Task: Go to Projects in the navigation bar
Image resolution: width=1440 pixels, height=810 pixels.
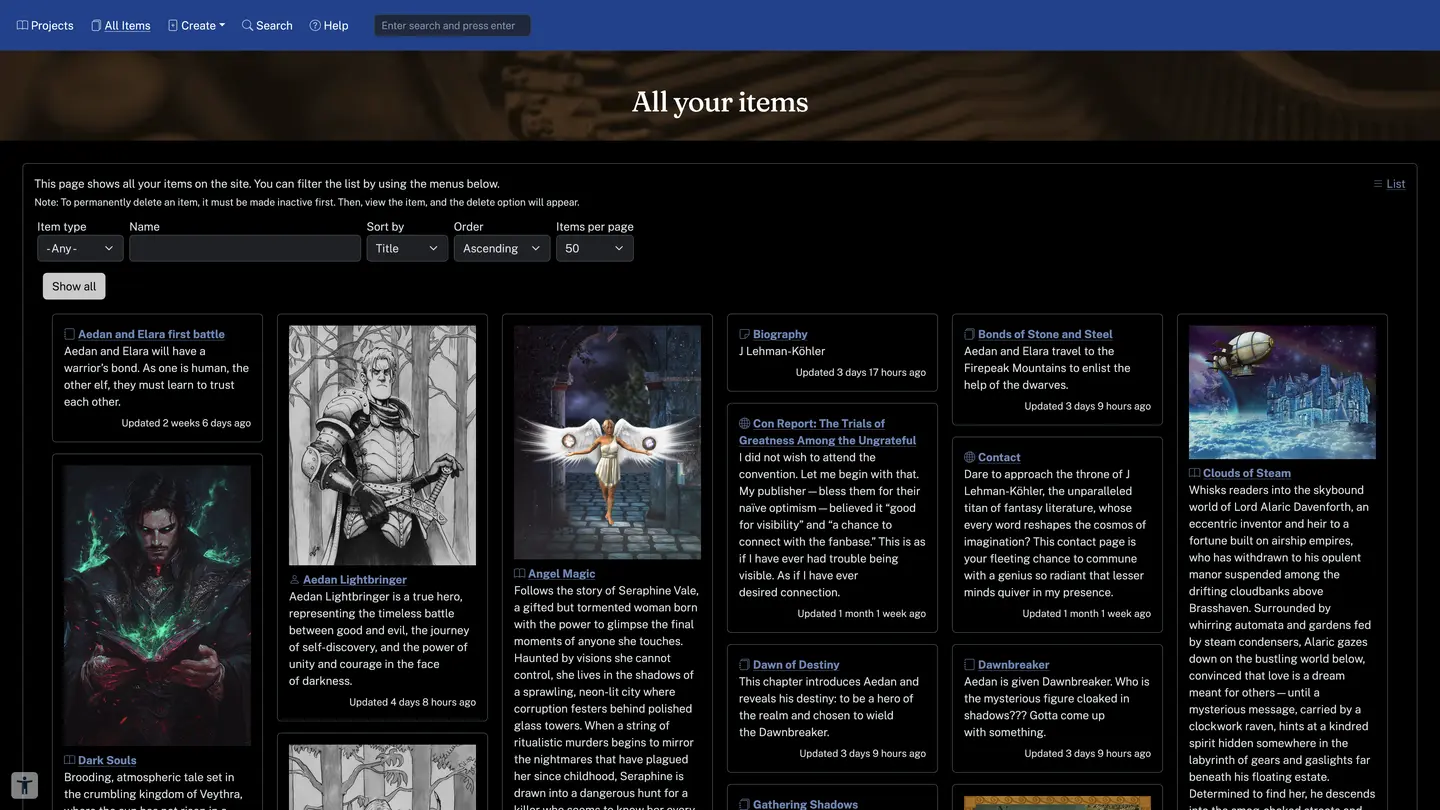Action: coord(45,26)
